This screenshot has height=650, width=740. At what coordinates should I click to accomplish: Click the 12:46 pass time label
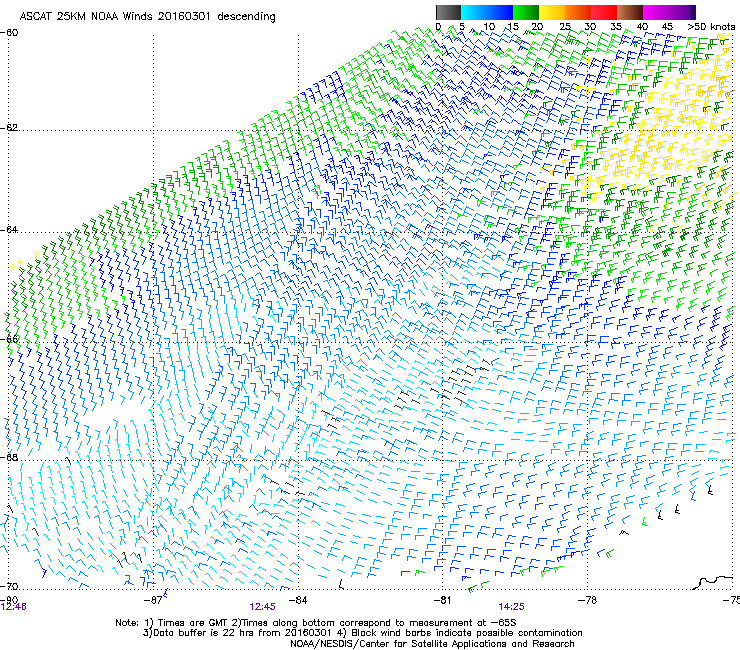[14, 607]
